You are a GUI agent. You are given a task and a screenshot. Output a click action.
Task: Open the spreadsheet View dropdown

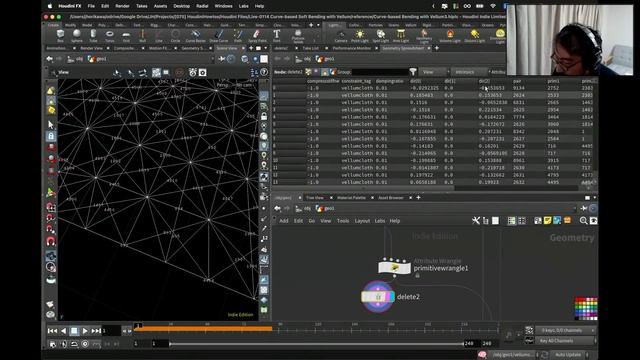[433, 72]
